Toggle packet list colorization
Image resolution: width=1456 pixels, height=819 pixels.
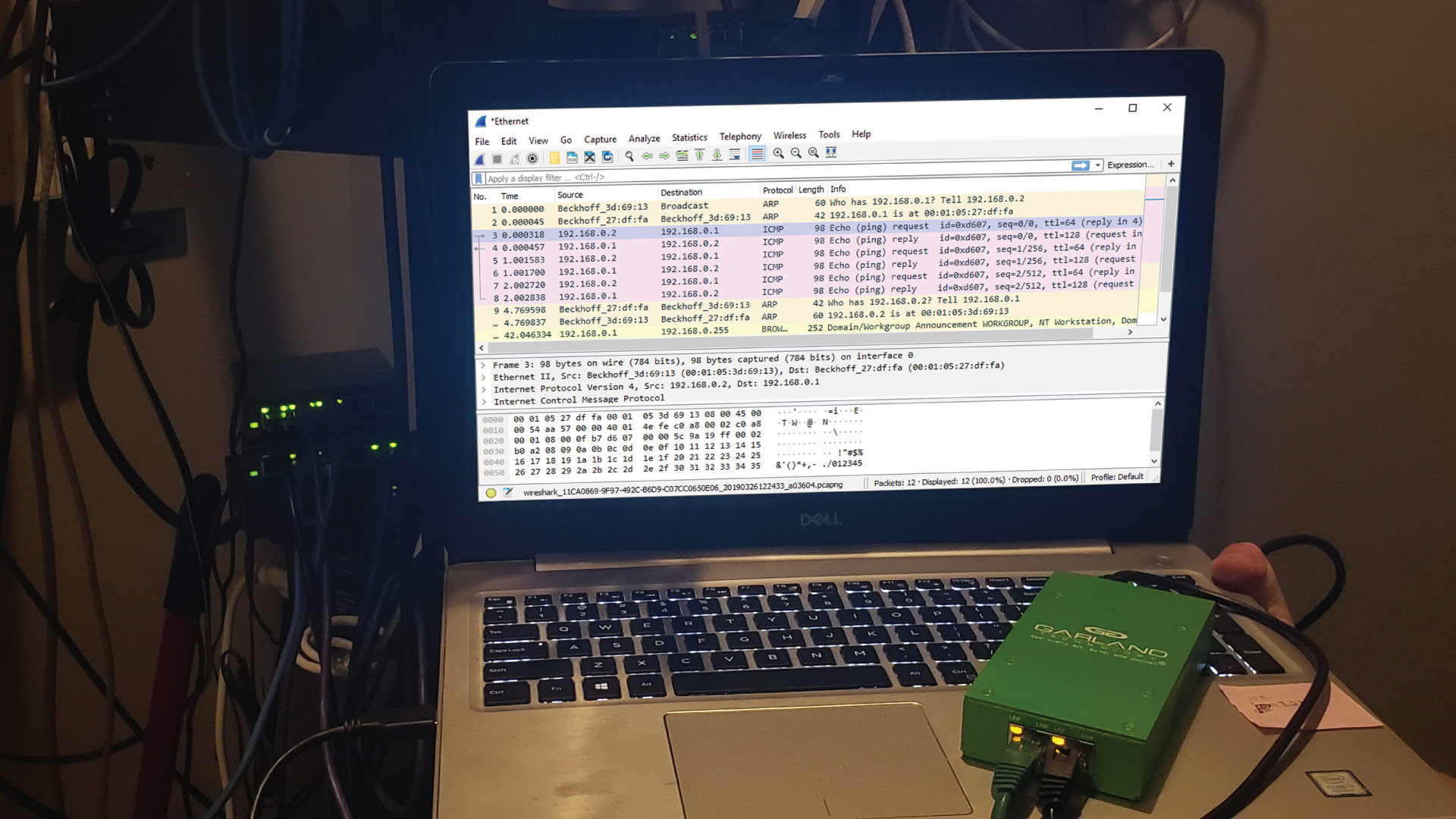757,154
